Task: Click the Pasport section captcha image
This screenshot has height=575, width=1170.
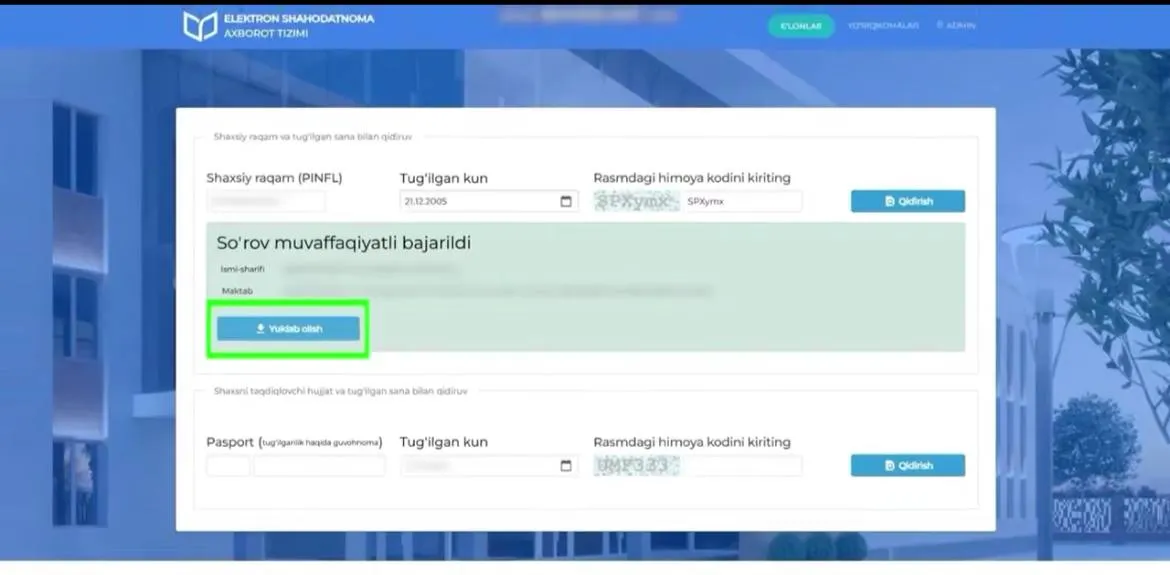Action: point(636,466)
